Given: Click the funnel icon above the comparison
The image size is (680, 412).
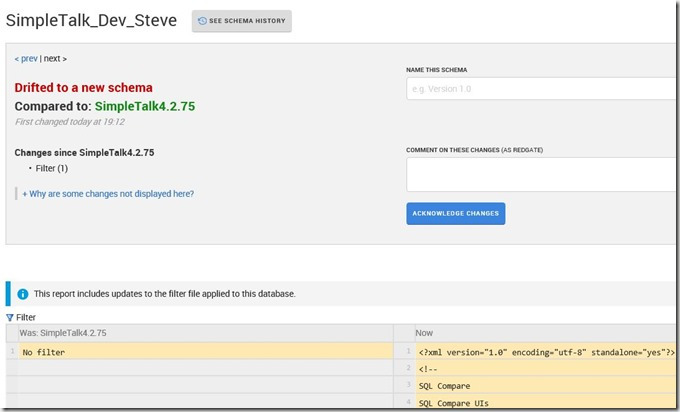Looking at the screenshot, I should 11,317.
